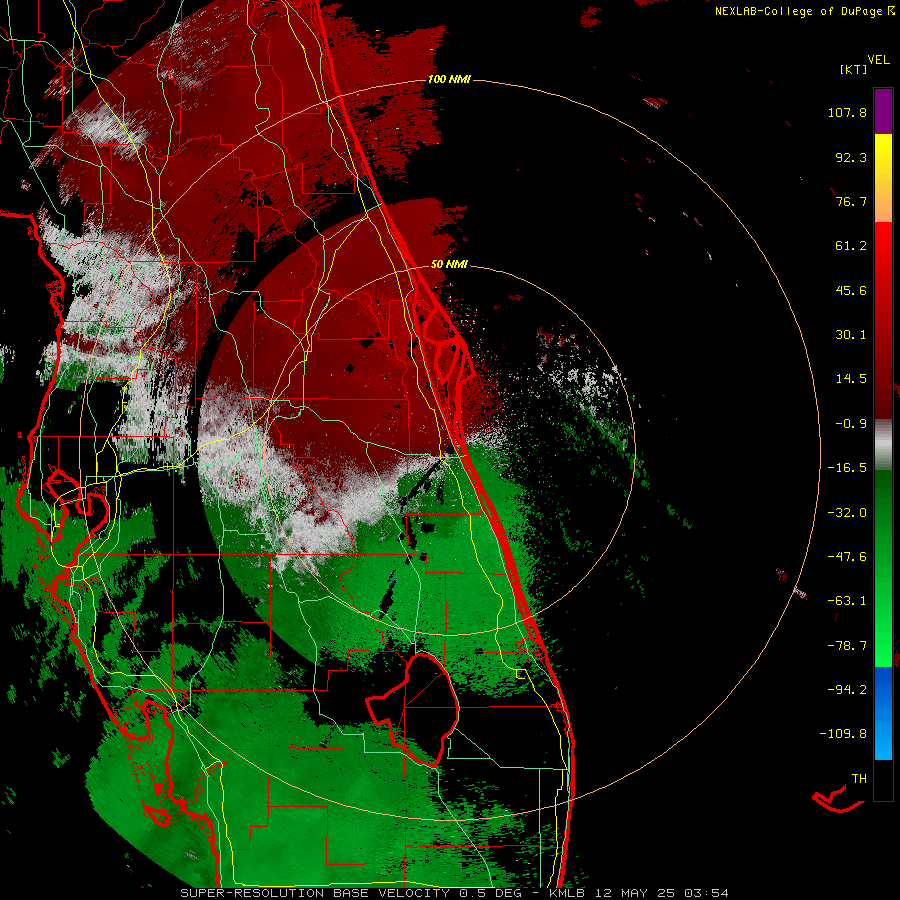This screenshot has width=900, height=900.
Task: Click the blue segment of velocity color bar
Action: click(883, 713)
